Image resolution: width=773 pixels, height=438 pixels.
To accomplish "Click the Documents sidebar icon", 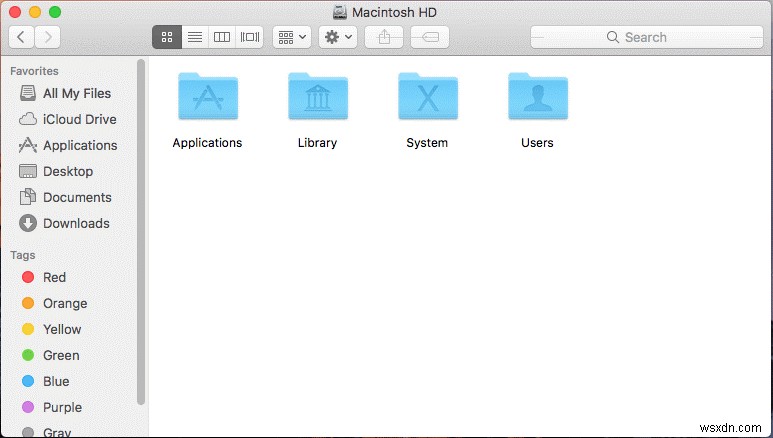I will pos(28,197).
